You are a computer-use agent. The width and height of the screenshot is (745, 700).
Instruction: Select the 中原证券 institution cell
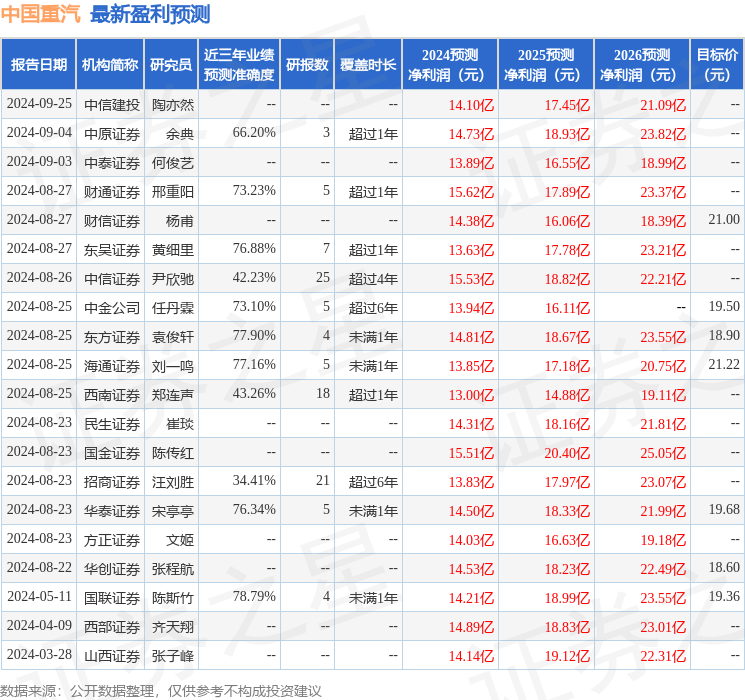(x=112, y=134)
